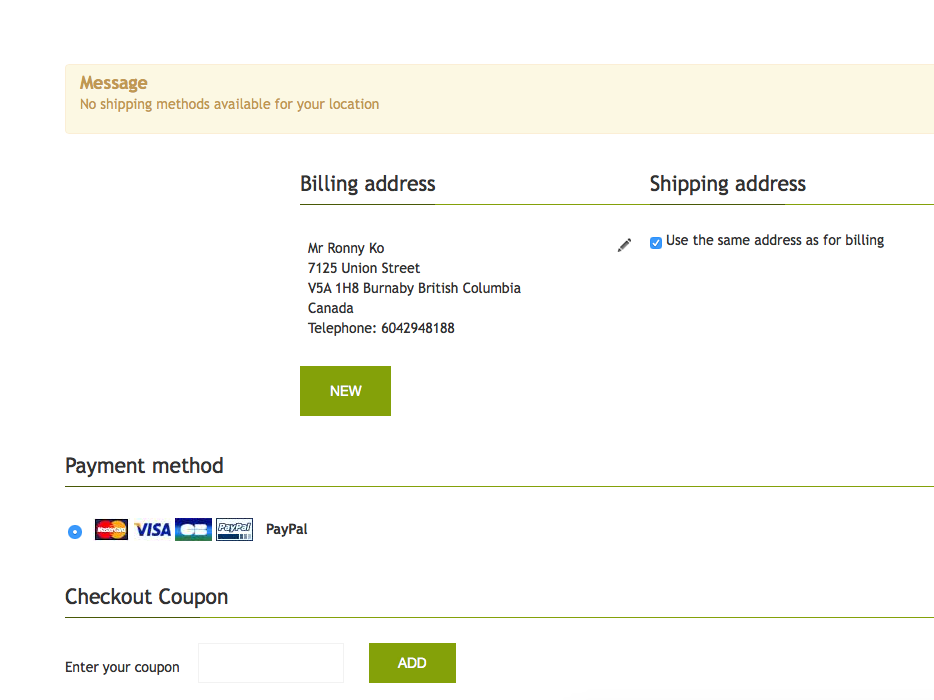Click the MasterCard logo

pyautogui.click(x=111, y=530)
